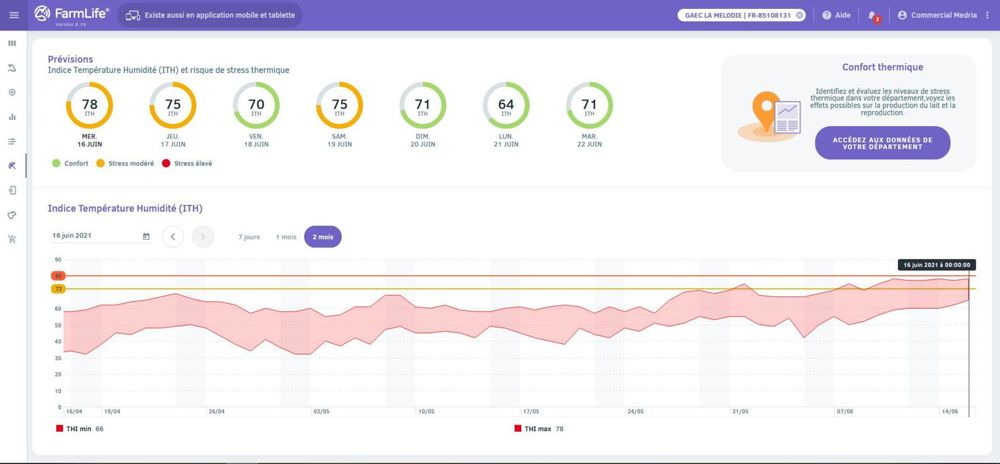Switch to the 1 mois view
The width and height of the screenshot is (1000, 464).
pyautogui.click(x=286, y=237)
